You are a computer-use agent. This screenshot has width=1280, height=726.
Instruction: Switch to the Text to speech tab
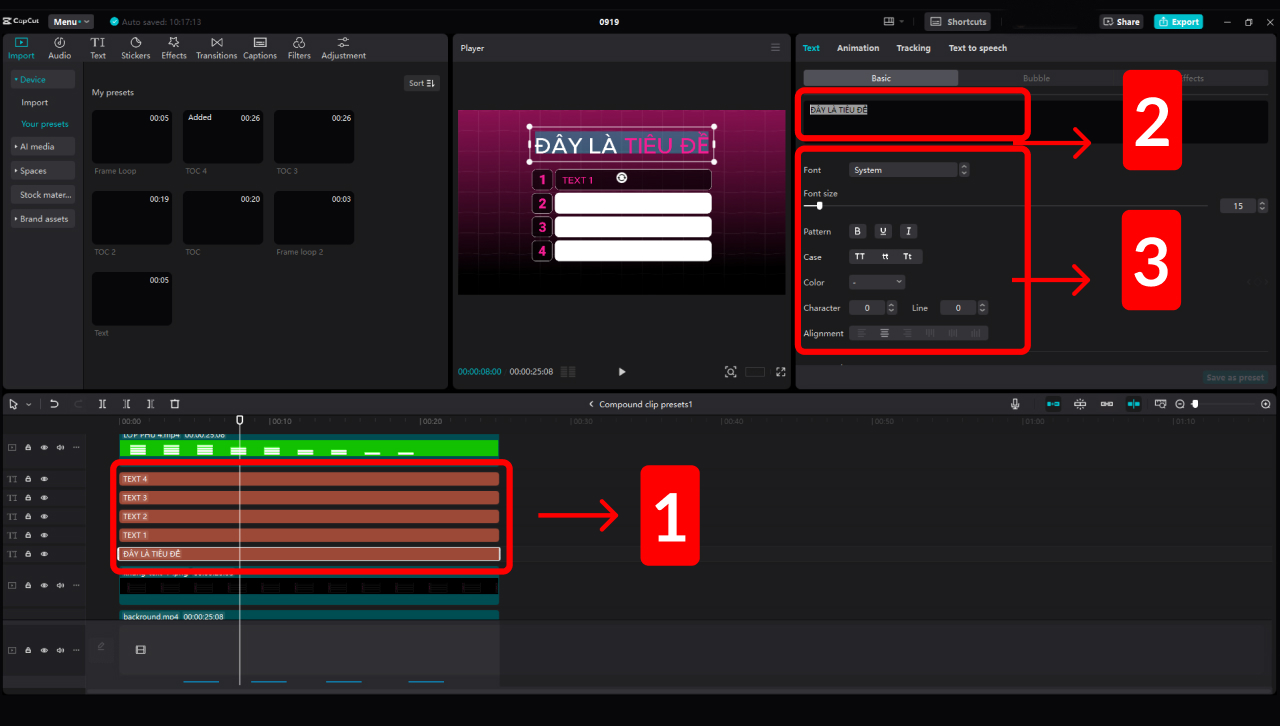(x=978, y=48)
